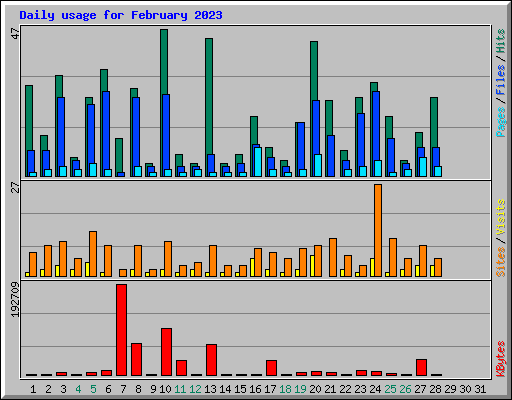Image resolution: width=512 pixels, height=400 pixels.
Task: Click green weekend day "19" label
Action: [301, 389]
